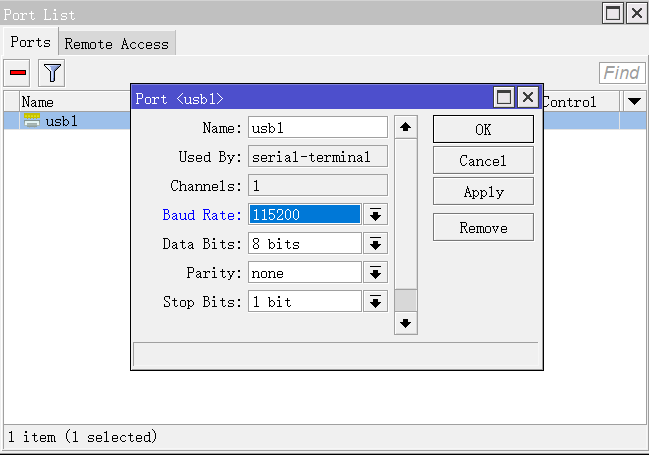Expand the Baud Rate dropdown

[376, 215]
